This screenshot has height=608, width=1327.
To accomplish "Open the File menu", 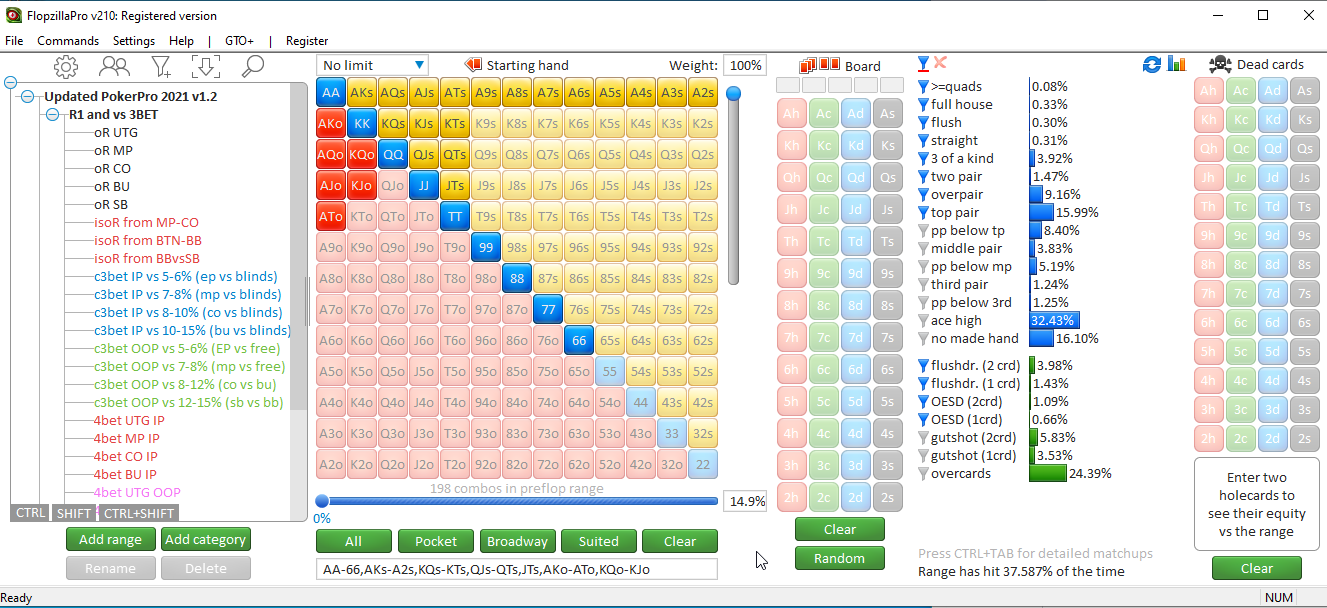I will [x=14, y=41].
